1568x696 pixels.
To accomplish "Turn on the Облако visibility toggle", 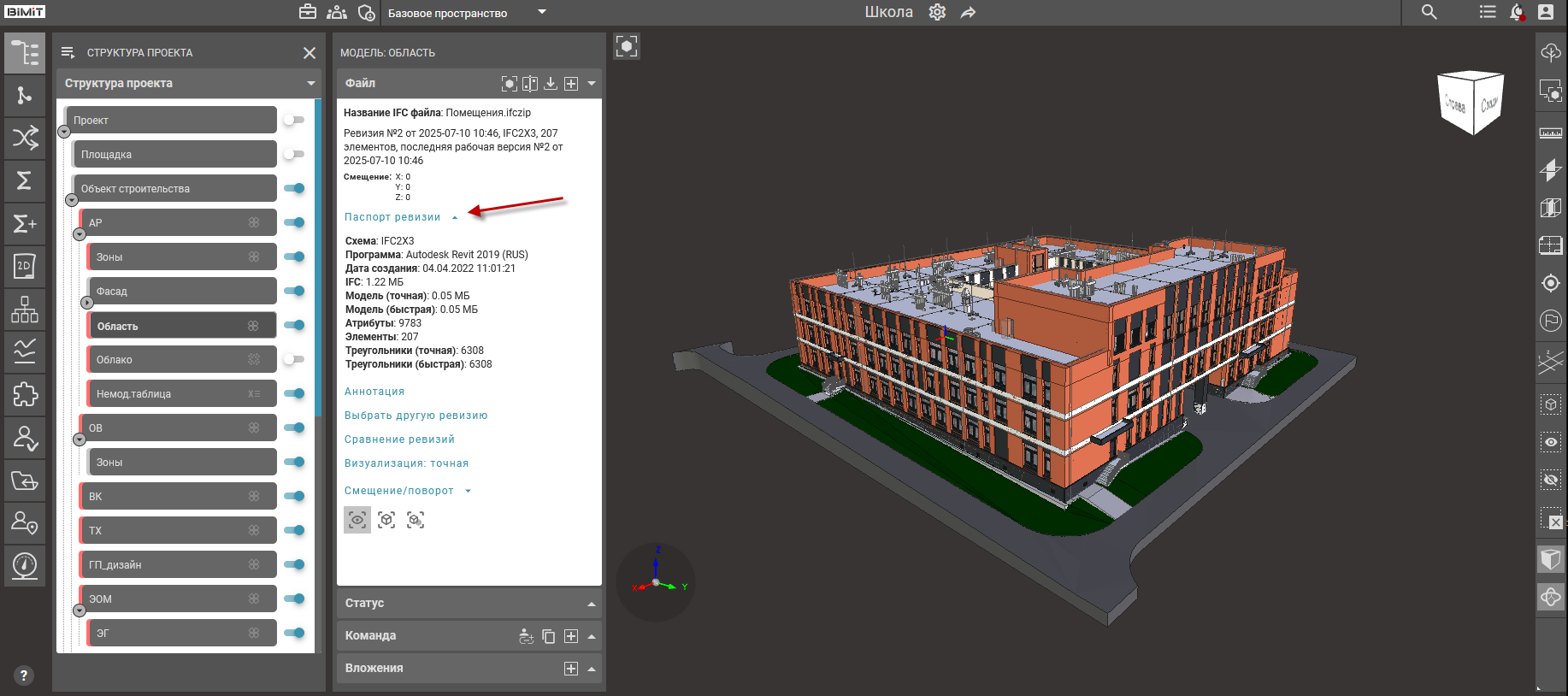I will click(x=294, y=359).
